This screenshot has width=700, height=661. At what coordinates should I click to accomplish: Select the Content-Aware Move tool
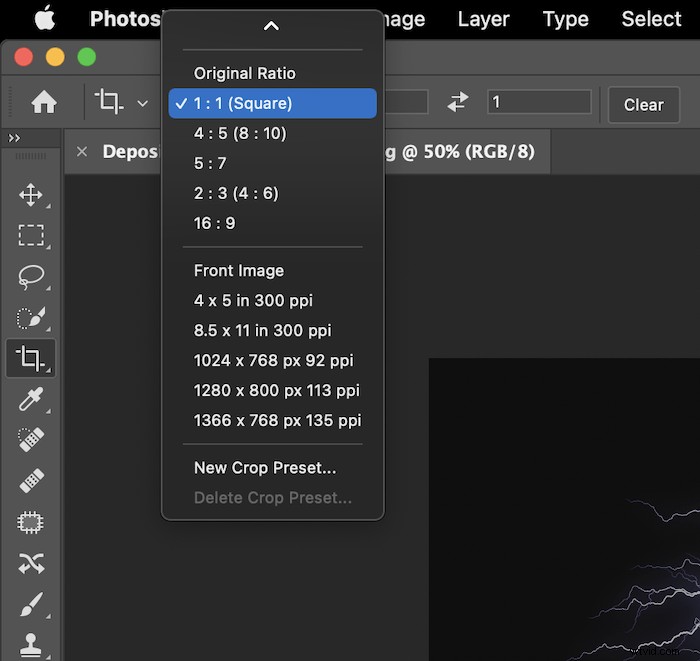(31, 563)
